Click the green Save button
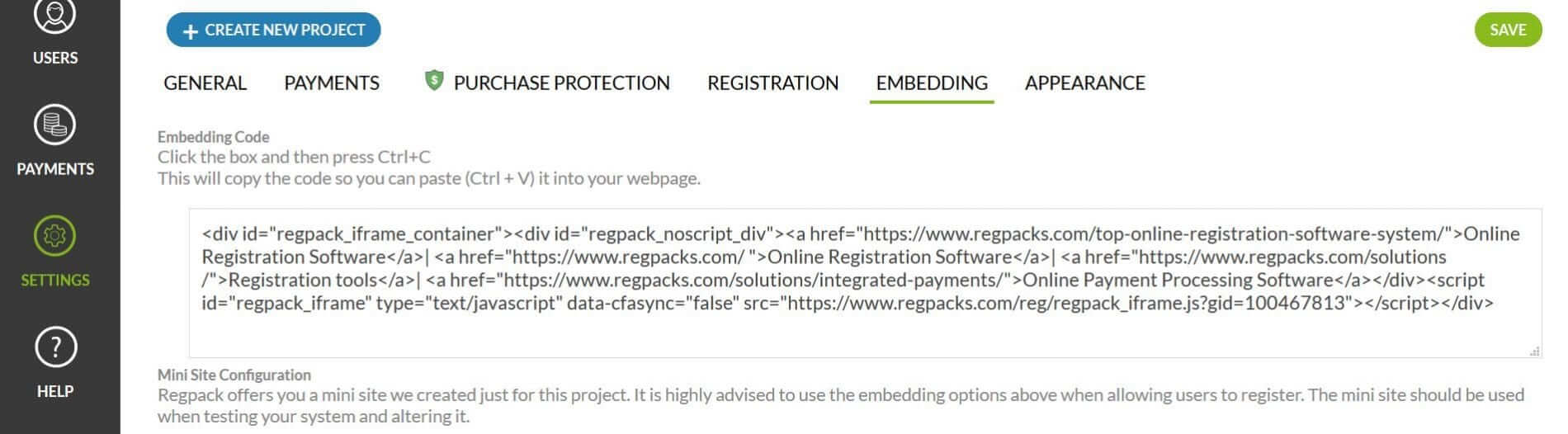This screenshot has height=434, width=1568. [1507, 30]
